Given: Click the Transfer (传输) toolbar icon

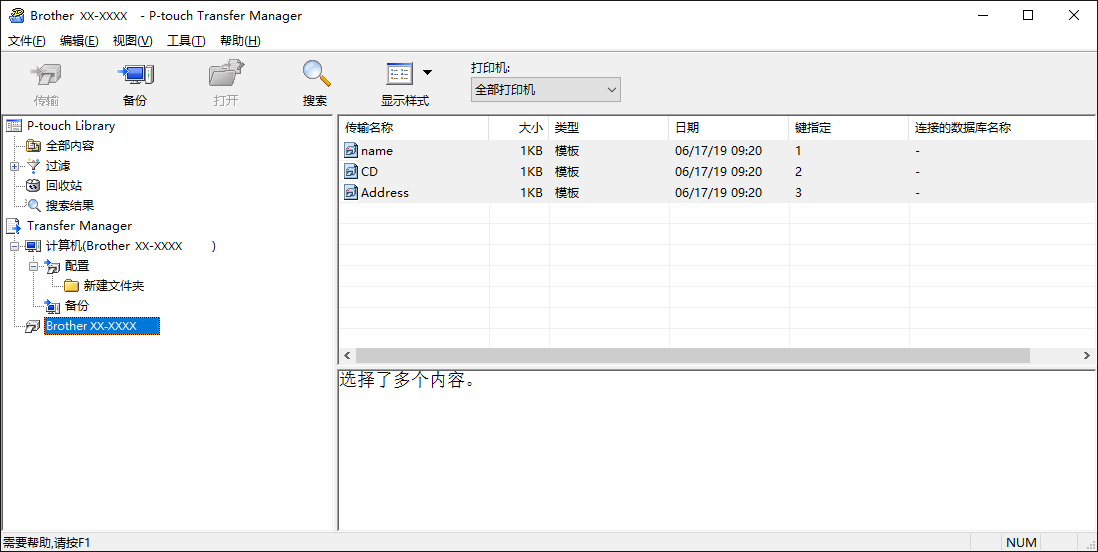Looking at the screenshot, I should tap(46, 74).
